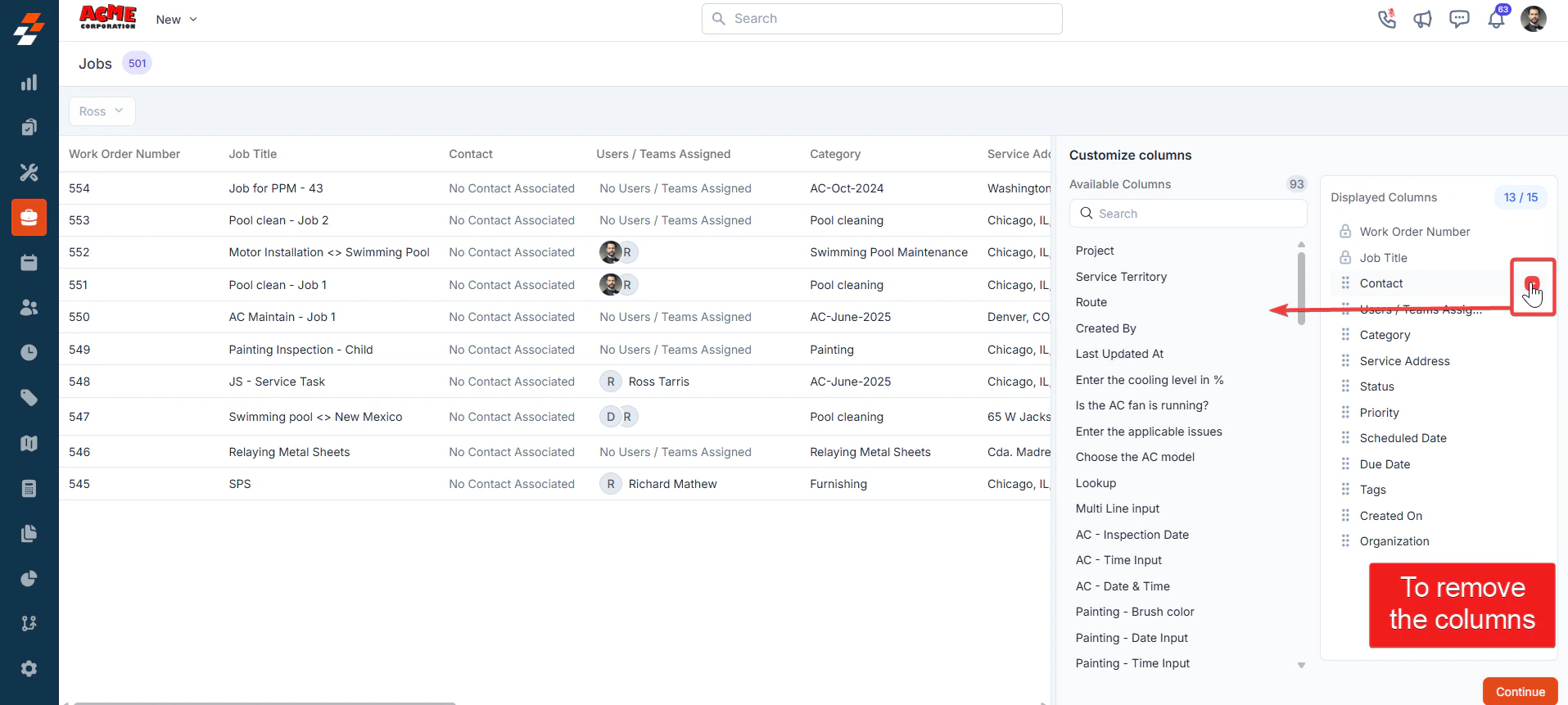Open the workflow branch icon in sidebar
1568x705 pixels.
(29, 624)
